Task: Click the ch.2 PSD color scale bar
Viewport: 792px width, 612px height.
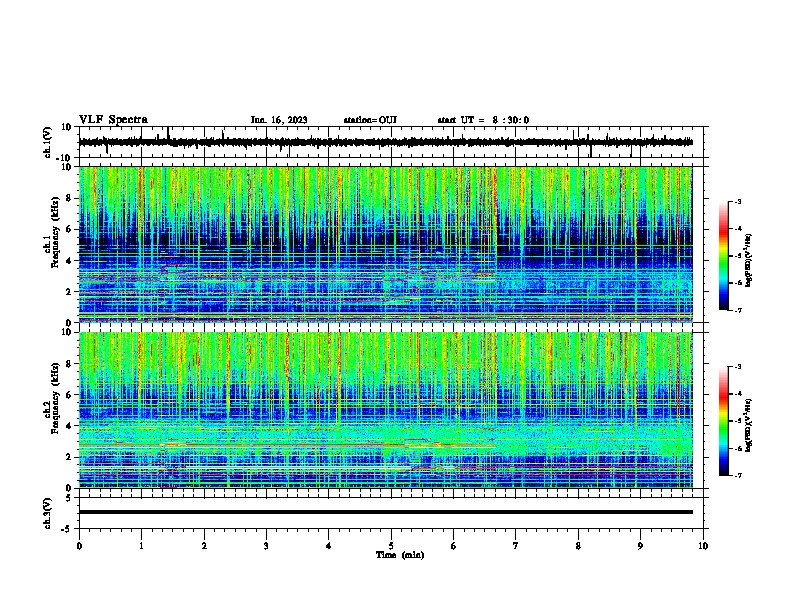Action: click(724, 421)
